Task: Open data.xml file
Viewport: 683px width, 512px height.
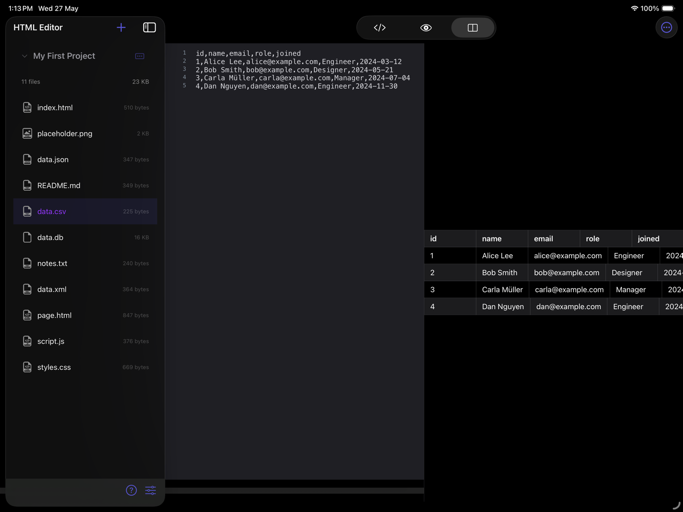Action: tap(85, 289)
